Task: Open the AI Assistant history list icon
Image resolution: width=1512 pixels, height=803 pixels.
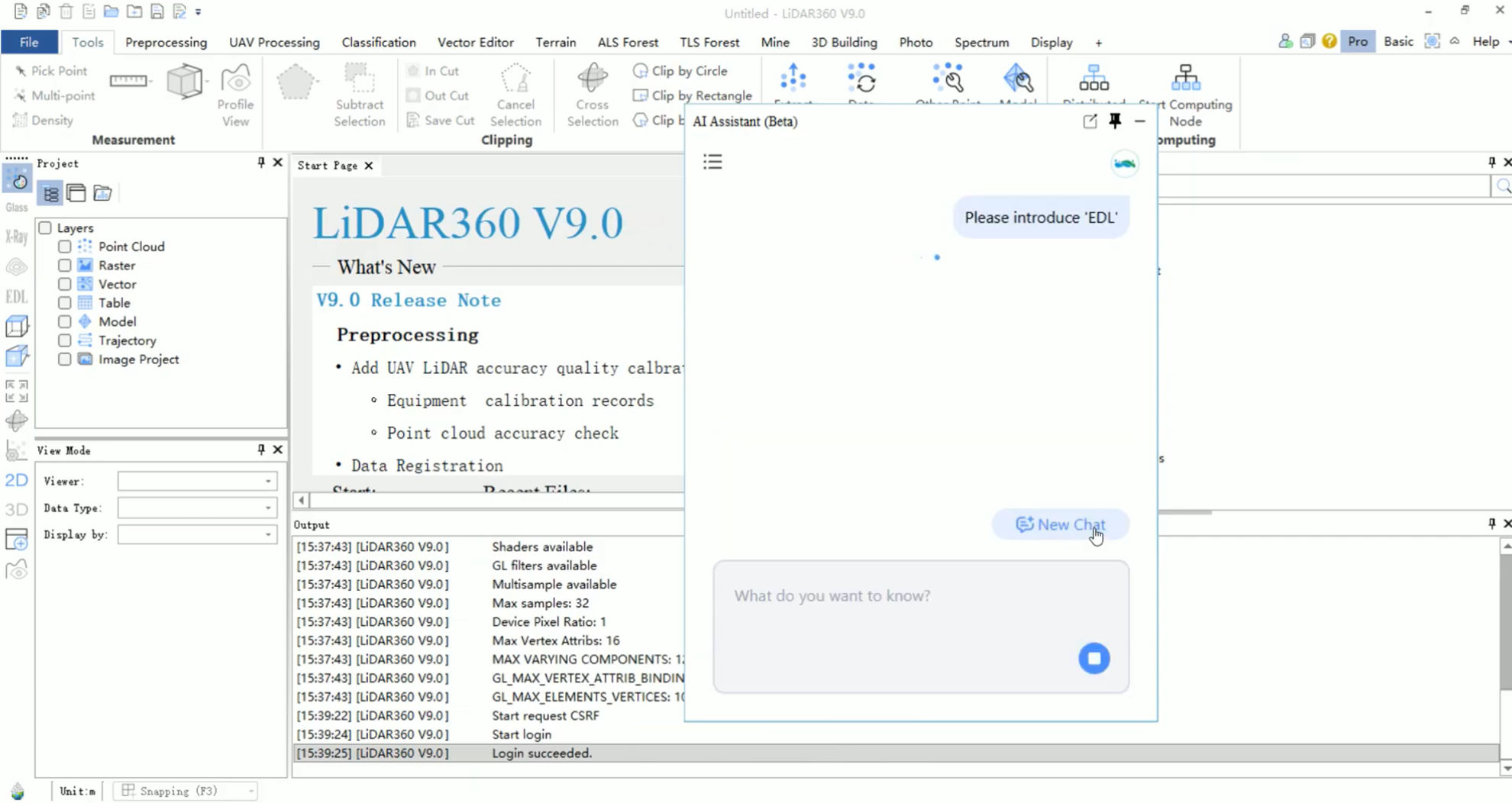Action: (x=712, y=162)
